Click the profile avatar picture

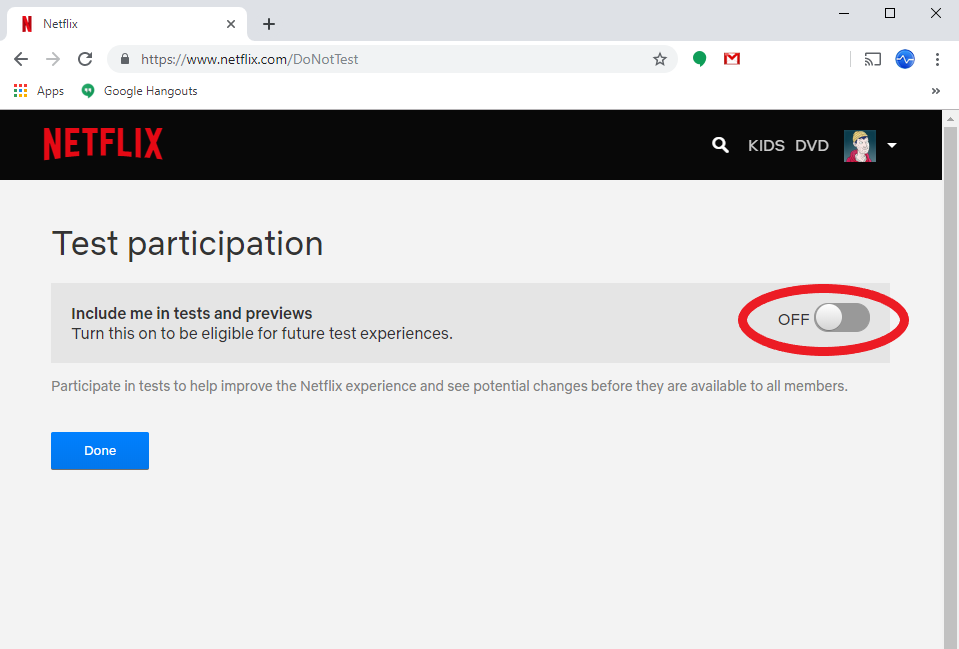click(860, 146)
